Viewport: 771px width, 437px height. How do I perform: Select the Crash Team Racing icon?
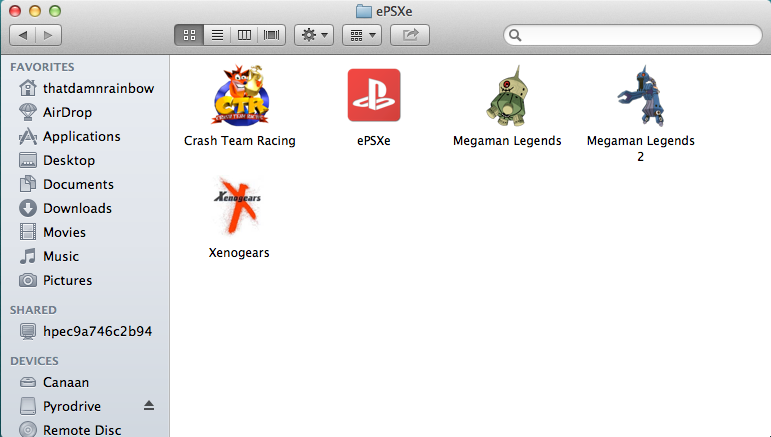tap(240, 95)
